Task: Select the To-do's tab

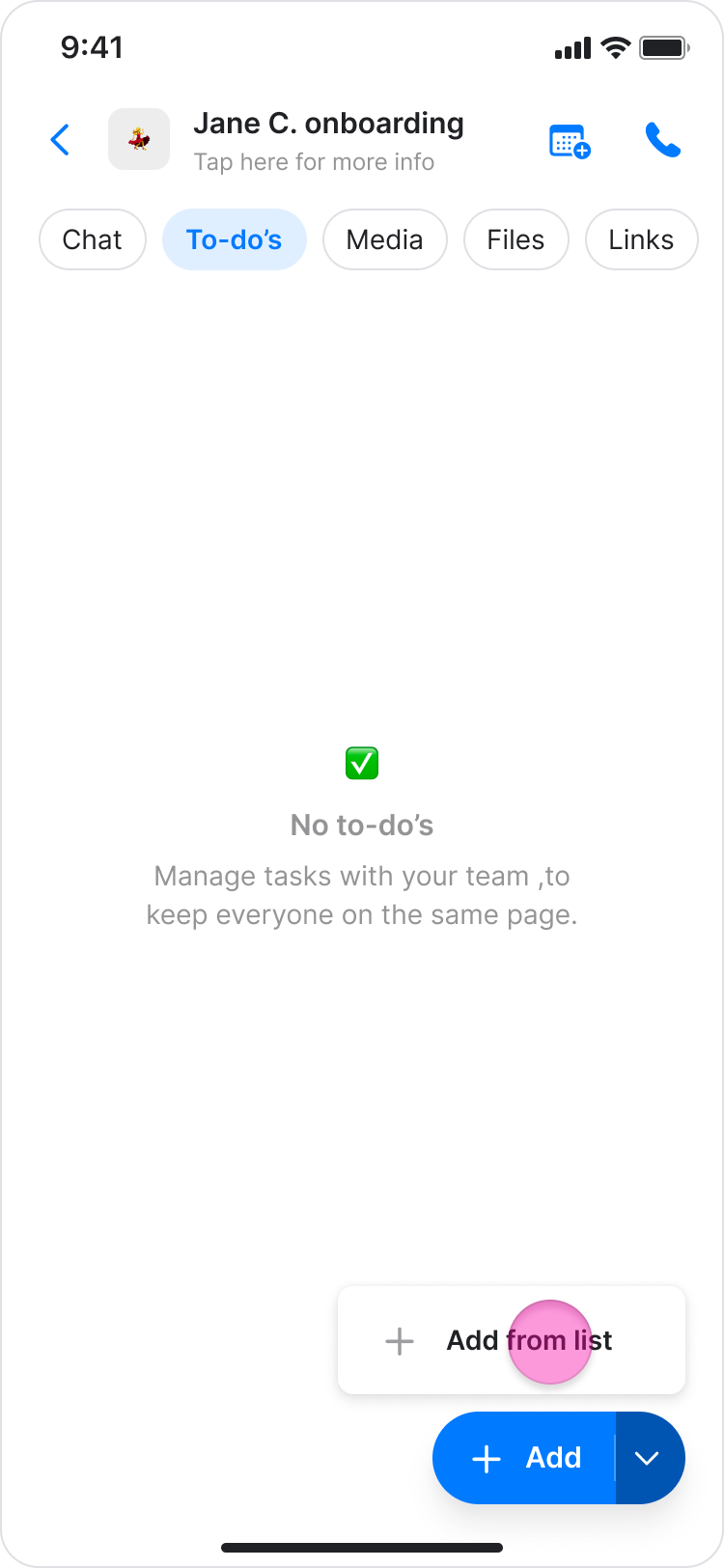Action: [235, 239]
